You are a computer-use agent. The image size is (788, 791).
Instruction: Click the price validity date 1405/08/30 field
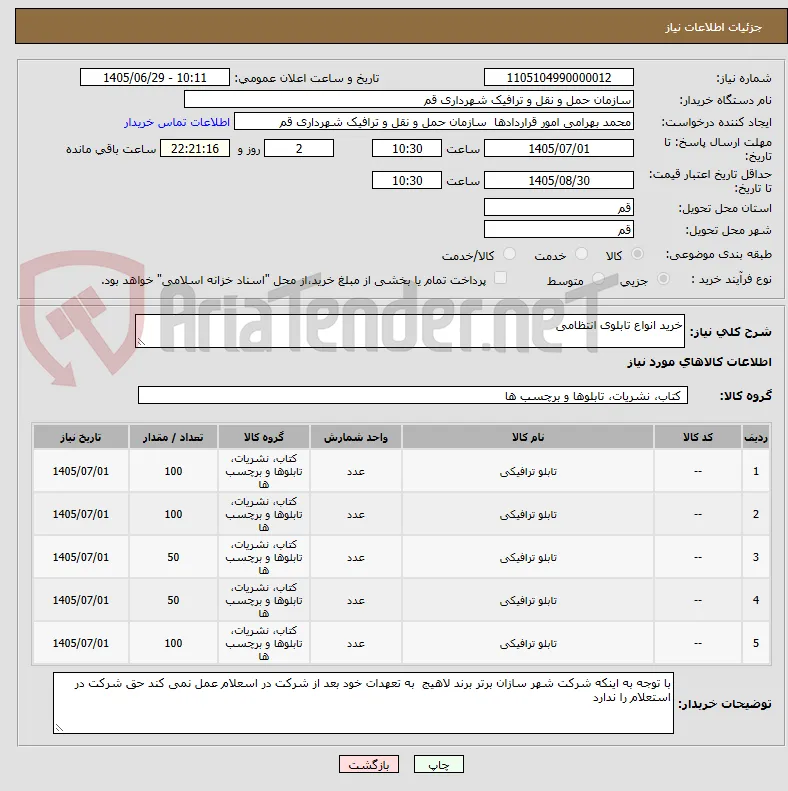pyautogui.click(x=558, y=181)
